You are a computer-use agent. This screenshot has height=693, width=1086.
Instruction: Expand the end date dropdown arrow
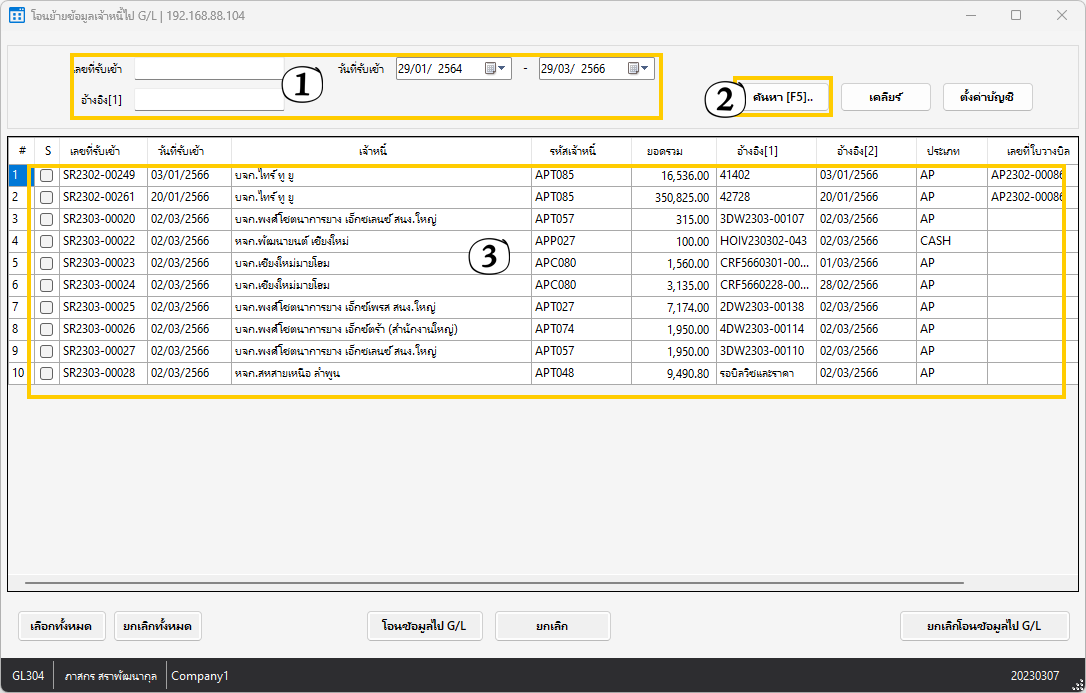(646, 69)
